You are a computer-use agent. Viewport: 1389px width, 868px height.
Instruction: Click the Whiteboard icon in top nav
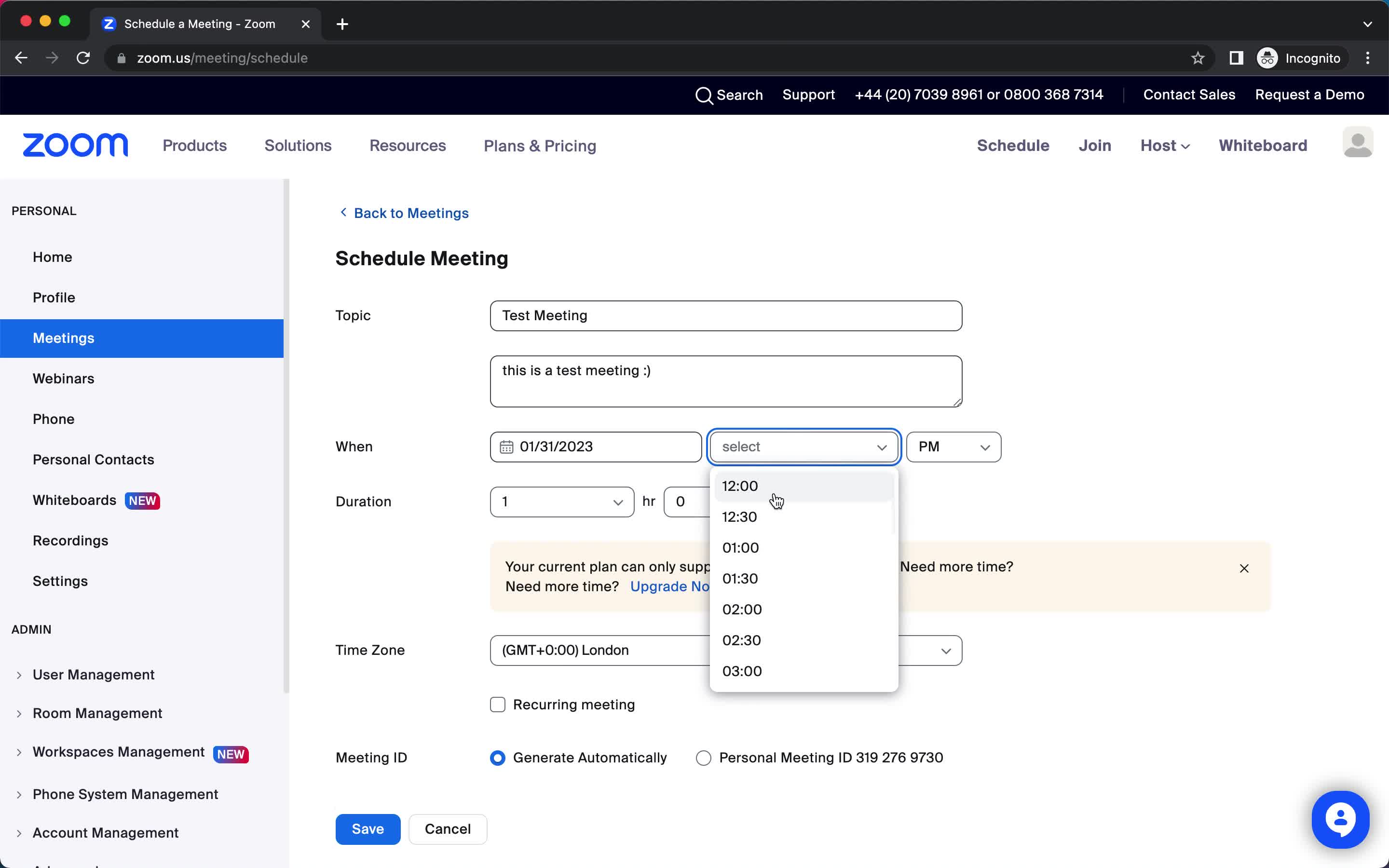(x=1263, y=146)
